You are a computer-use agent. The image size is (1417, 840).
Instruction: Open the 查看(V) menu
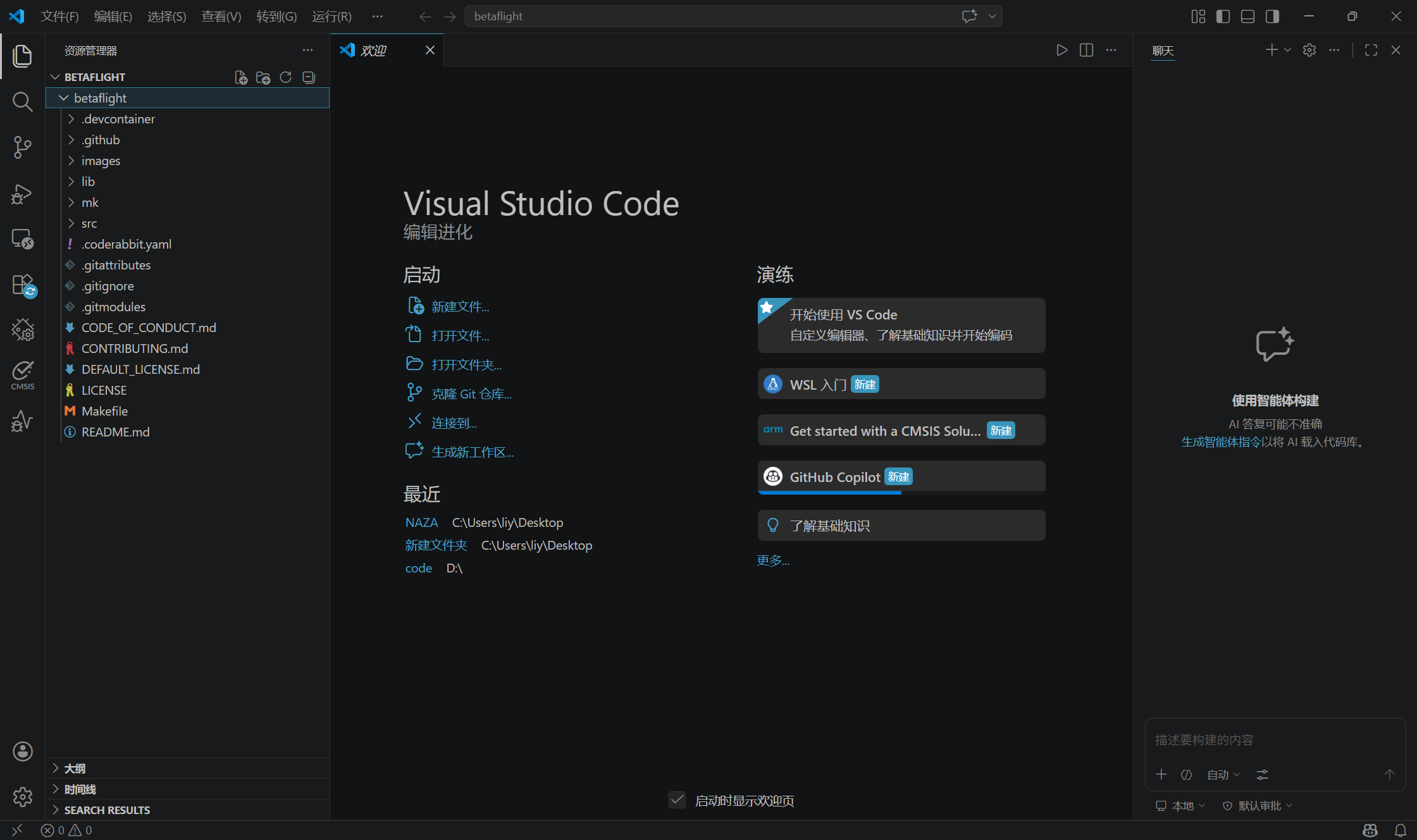(x=221, y=16)
